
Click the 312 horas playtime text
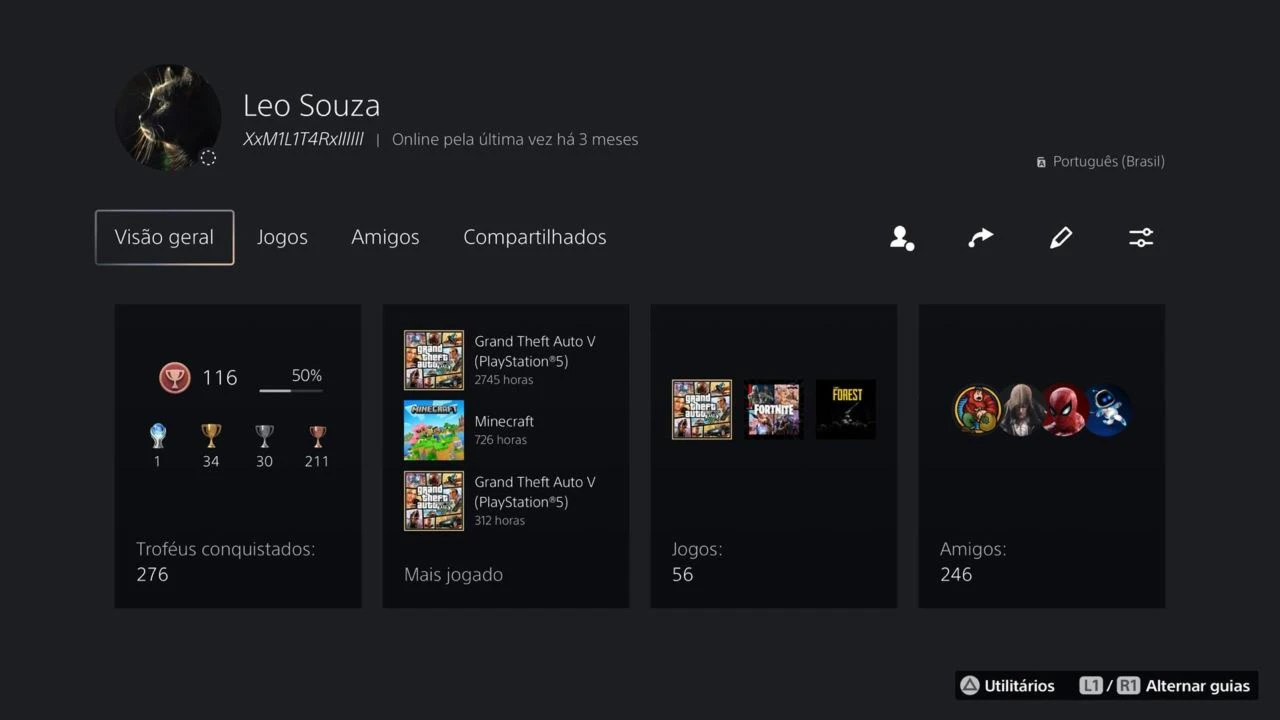[499, 521]
